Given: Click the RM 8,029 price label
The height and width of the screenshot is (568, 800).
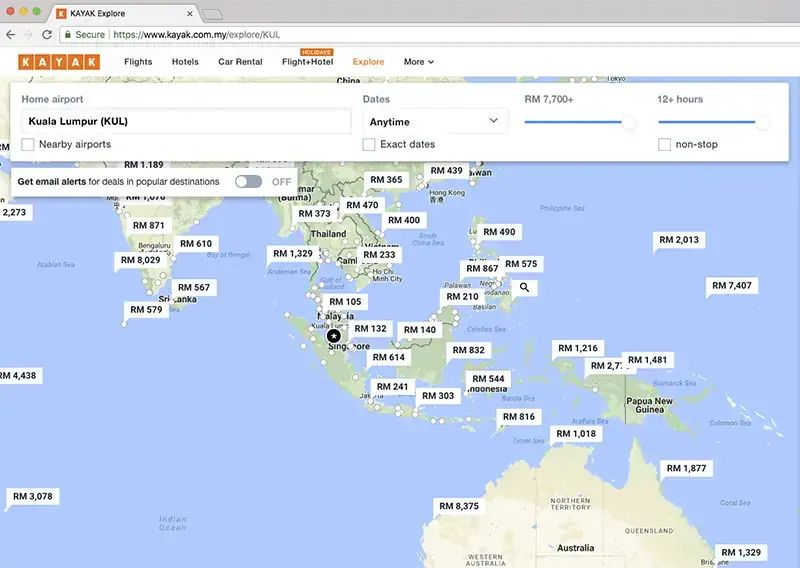Looking at the screenshot, I should pos(140,260).
